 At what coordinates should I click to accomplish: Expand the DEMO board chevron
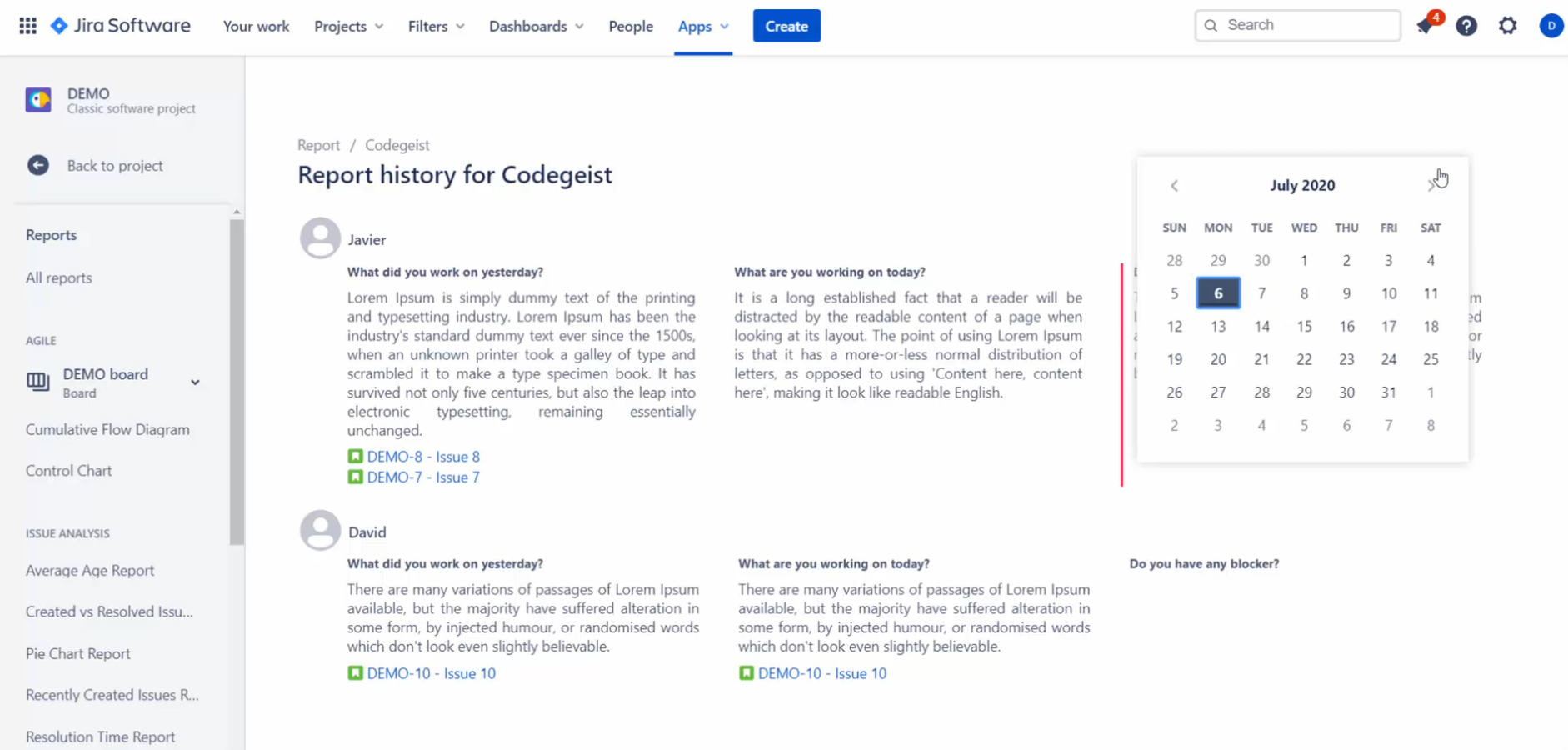click(195, 382)
